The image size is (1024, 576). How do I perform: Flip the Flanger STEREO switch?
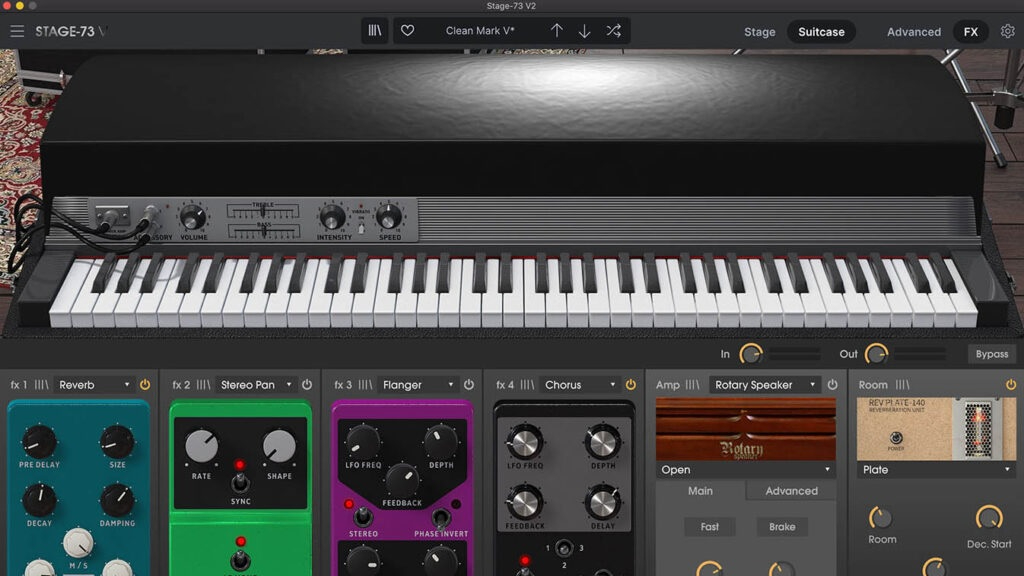(x=362, y=518)
